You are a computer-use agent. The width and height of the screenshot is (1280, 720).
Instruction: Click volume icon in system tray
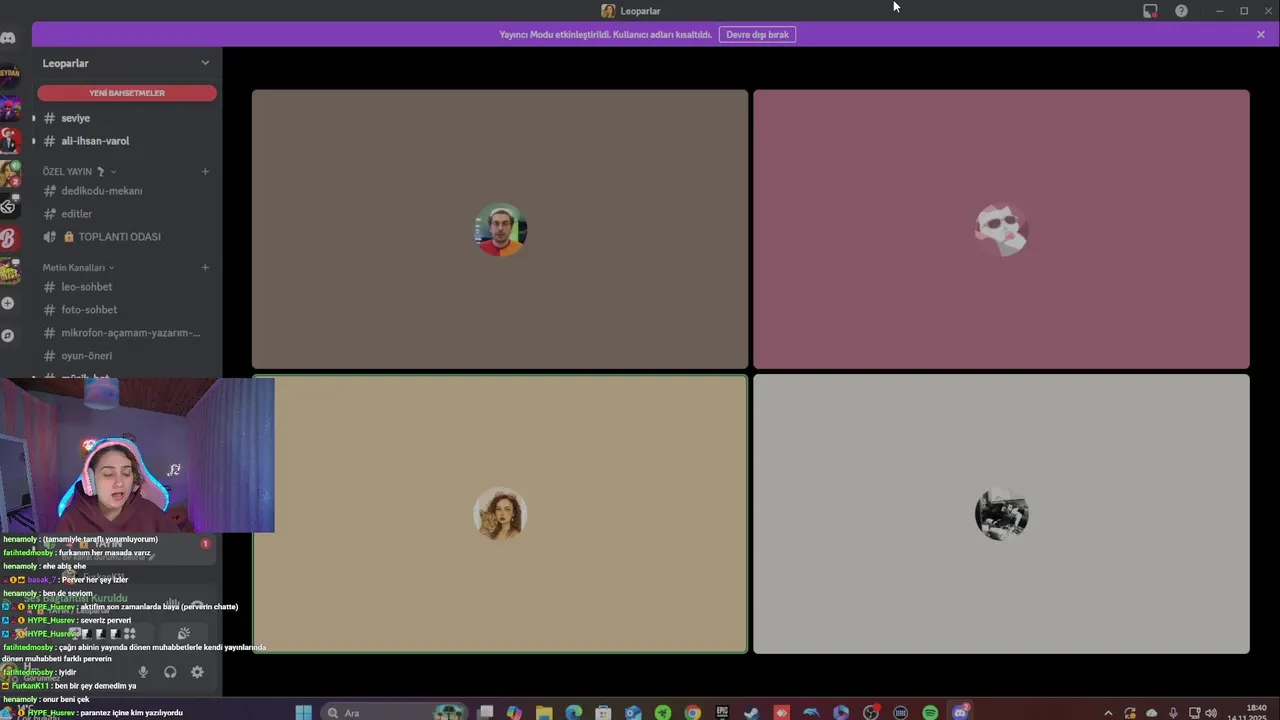click(x=1211, y=713)
